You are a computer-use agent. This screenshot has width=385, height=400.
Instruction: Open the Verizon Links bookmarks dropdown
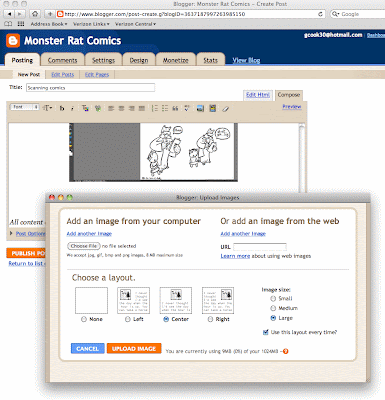(91, 24)
